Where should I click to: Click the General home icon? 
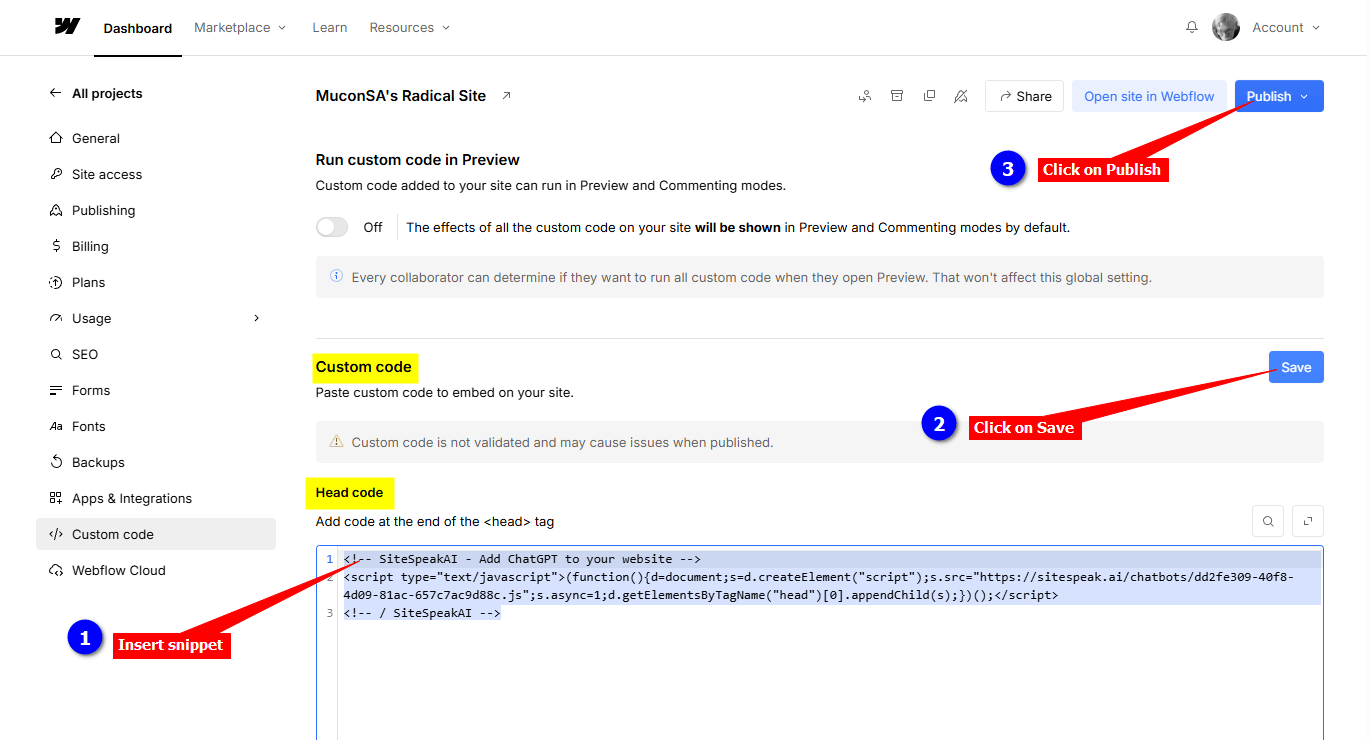56,138
